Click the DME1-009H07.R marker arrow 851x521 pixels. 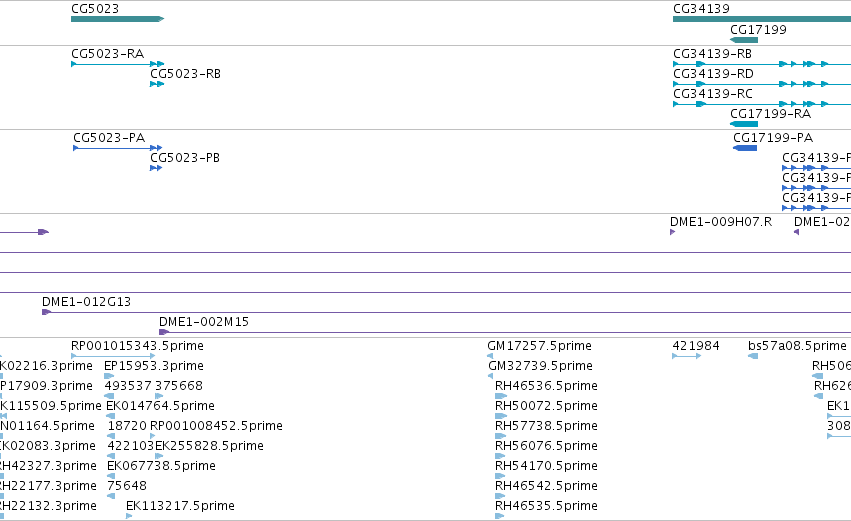[672, 232]
